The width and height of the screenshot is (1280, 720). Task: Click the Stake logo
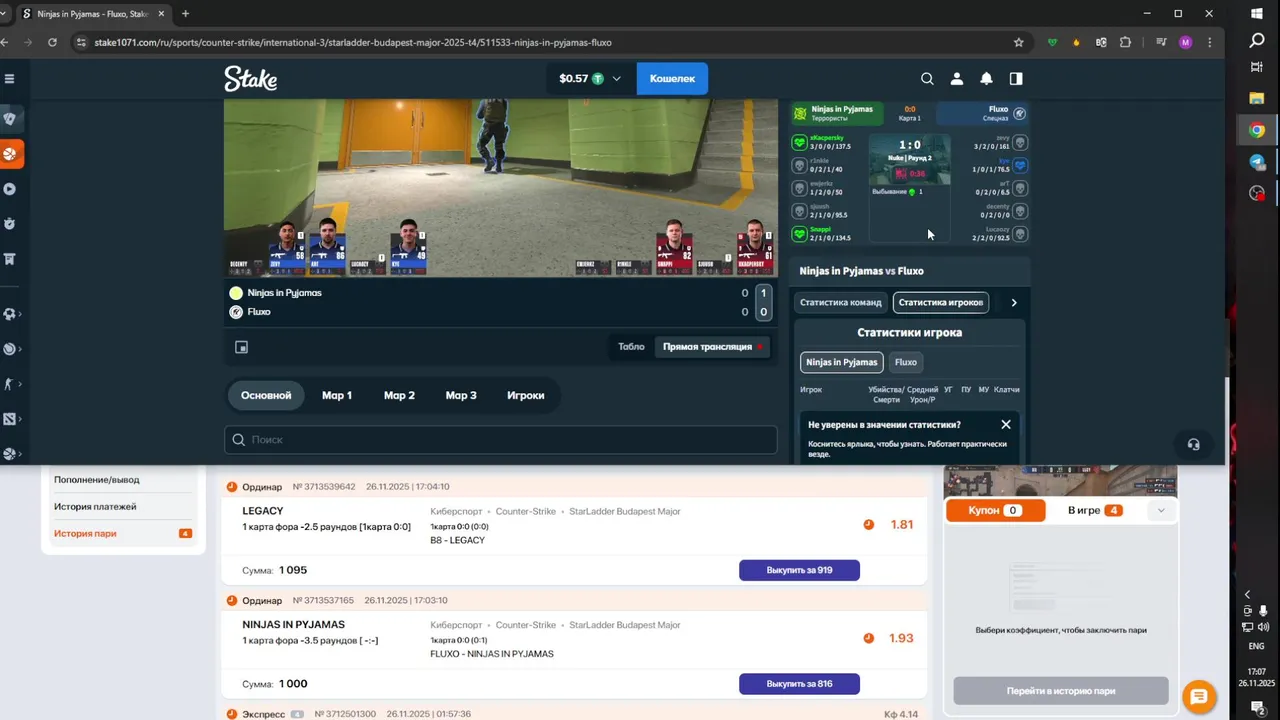point(250,78)
